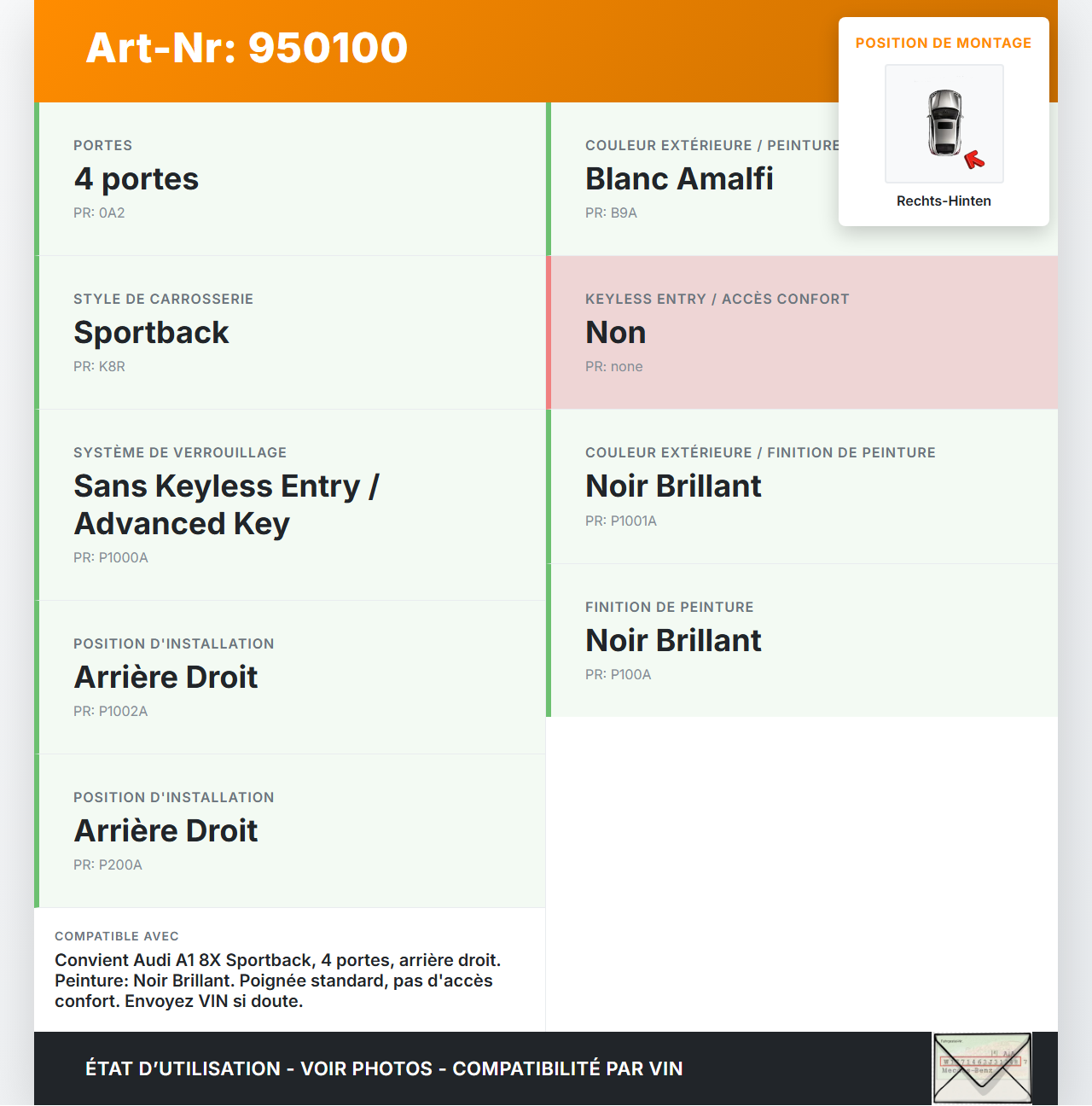Select Arrière Droit with PR: P1002A
The height and width of the screenshot is (1106, 1092).
(166, 678)
